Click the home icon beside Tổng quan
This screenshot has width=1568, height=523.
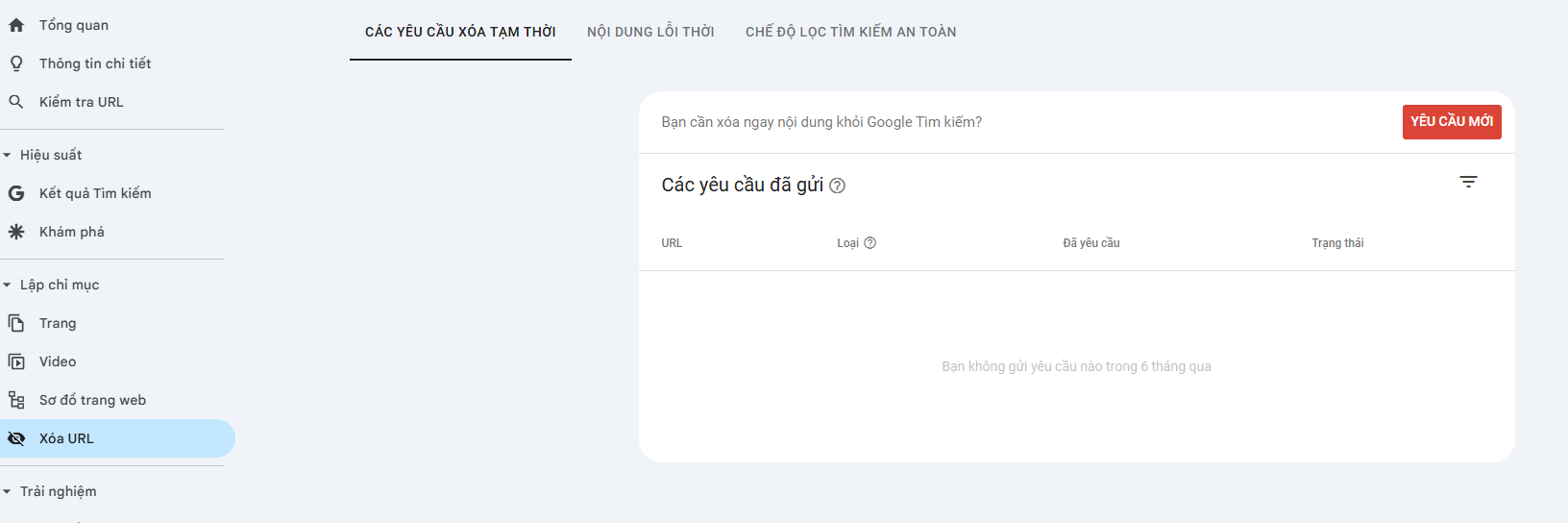point(16,25)
